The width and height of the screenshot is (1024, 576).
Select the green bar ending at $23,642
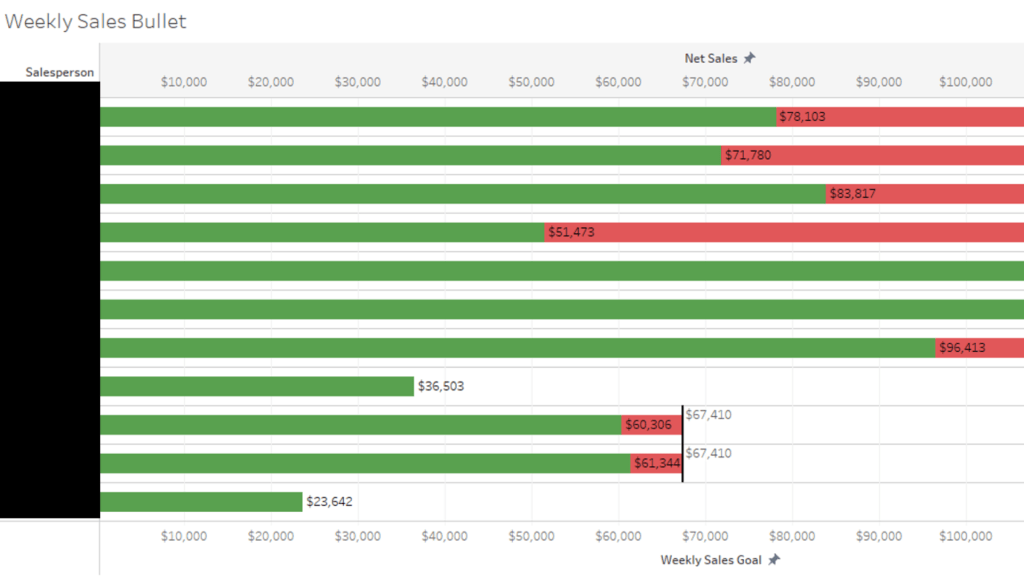(x=200, y=502)
